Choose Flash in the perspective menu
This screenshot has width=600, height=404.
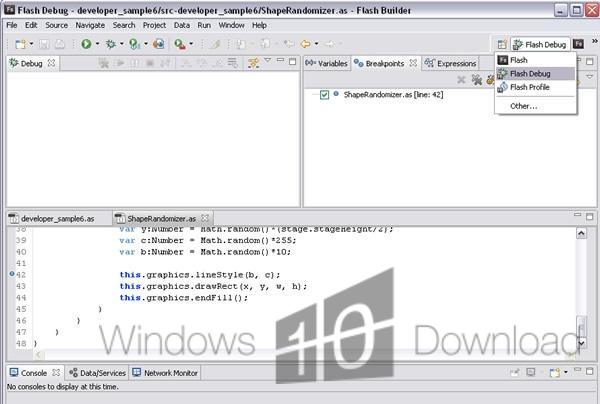point(536,60)
